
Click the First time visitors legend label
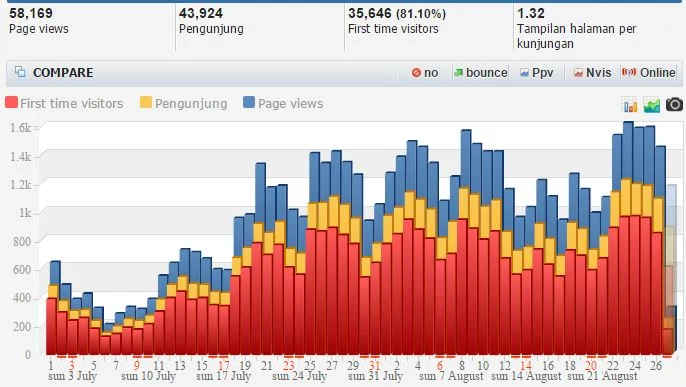72,104
